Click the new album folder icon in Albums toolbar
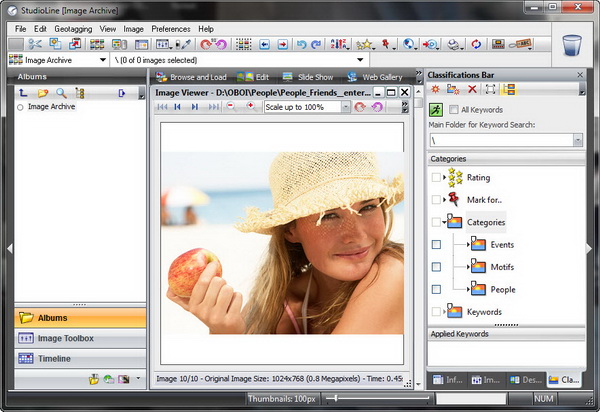600x412 pixels. pyautogui.click(x=42, y=93)
